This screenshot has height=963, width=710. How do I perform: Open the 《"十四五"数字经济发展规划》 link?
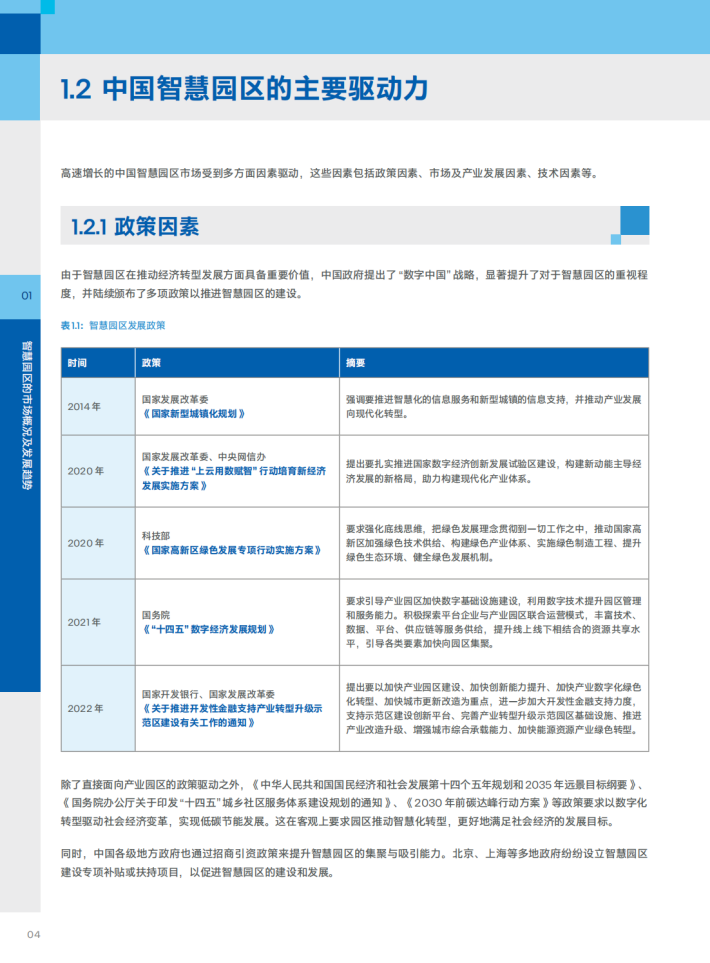click(208, 630)
